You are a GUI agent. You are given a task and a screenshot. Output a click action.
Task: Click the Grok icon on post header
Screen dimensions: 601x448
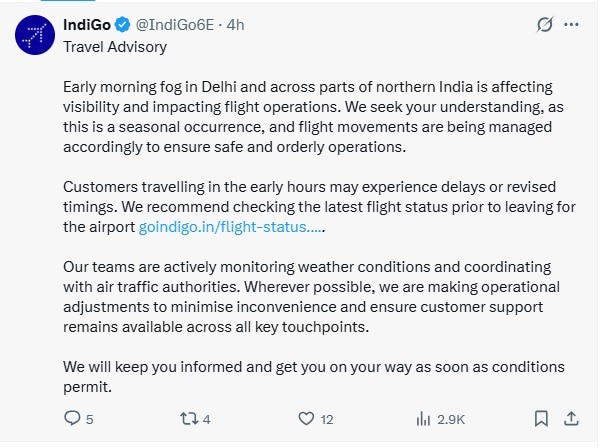click(x=546, y=24)
